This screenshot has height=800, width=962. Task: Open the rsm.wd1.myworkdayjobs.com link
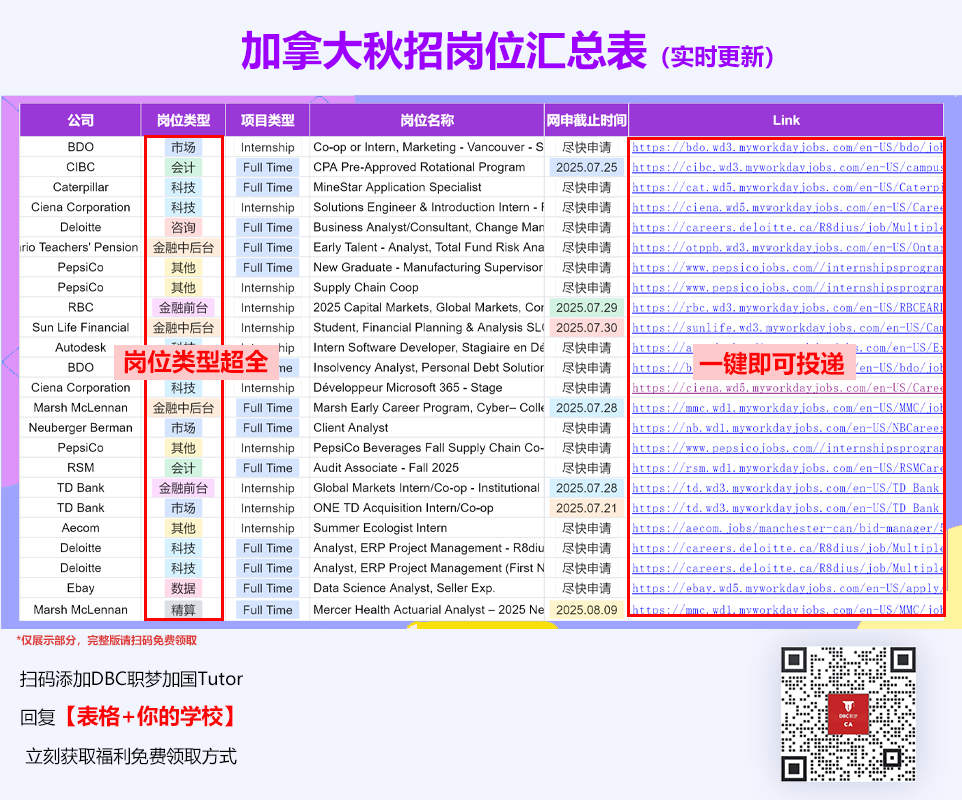coord(787,468)
